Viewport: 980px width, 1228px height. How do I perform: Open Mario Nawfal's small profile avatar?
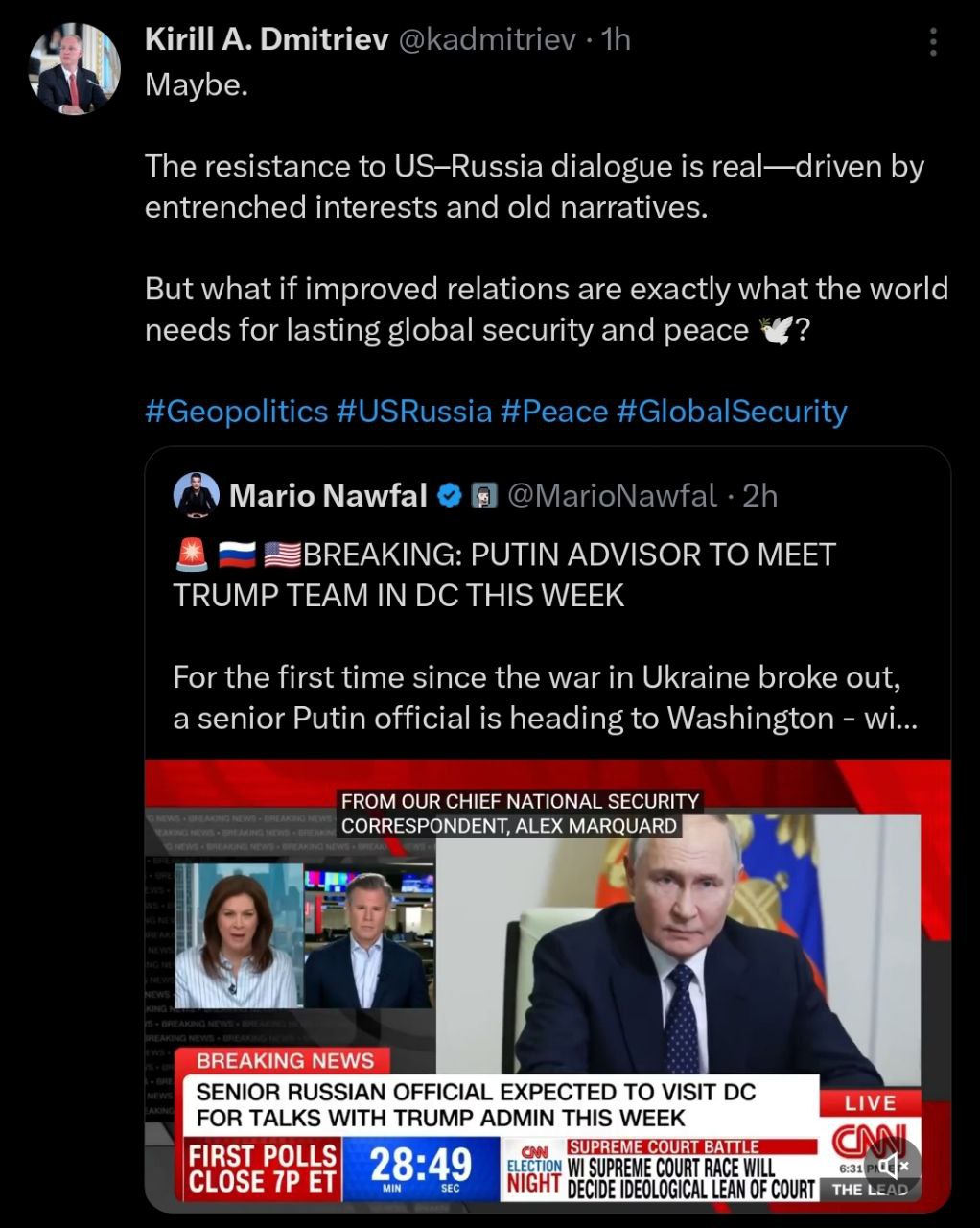(x=197, y=495)
